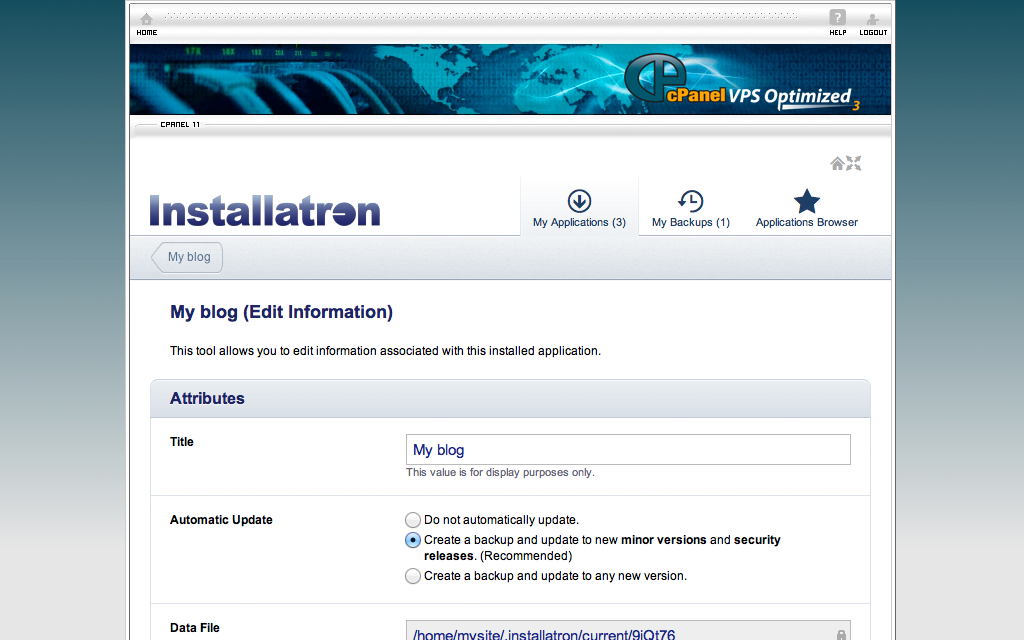Click the Automatic Update label
This screenshot has width=1024, height=640.
(221, 520)
